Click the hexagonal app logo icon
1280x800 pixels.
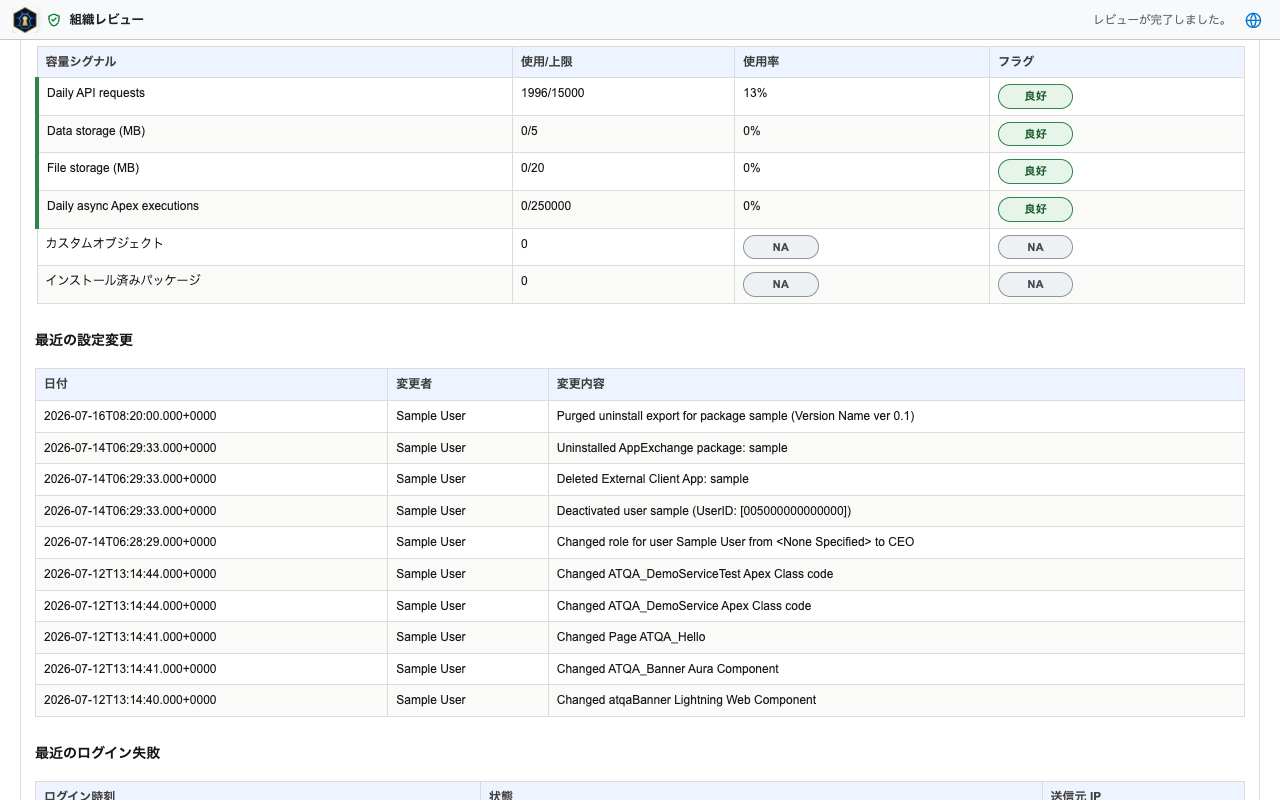tap(25, 20)
